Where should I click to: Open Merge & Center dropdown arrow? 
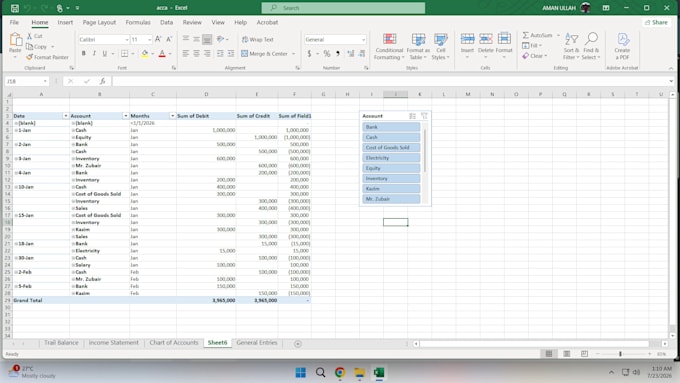pyautogui.click(x=294, y=54)
